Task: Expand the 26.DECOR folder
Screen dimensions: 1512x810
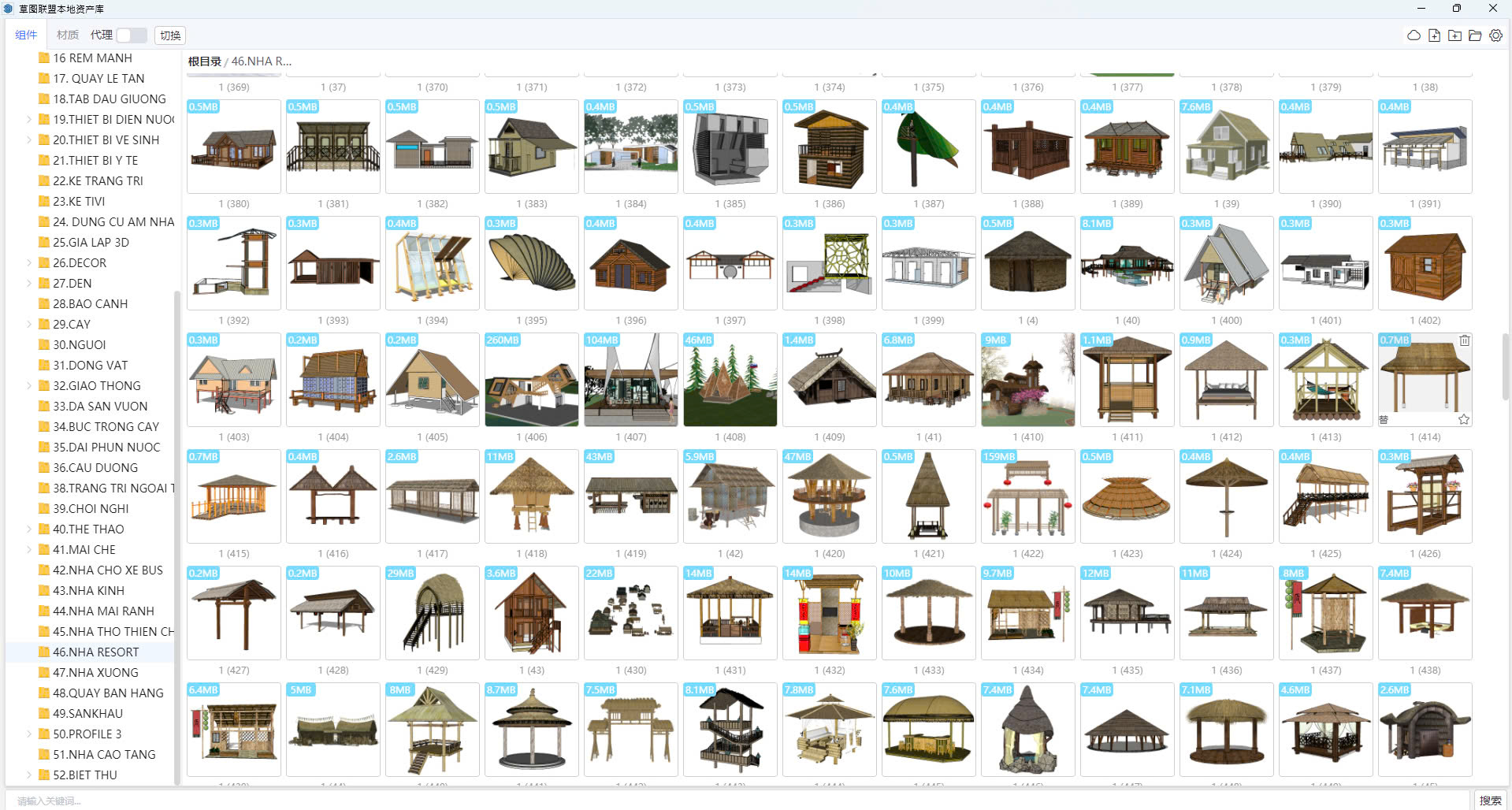Action: [29, 263]
